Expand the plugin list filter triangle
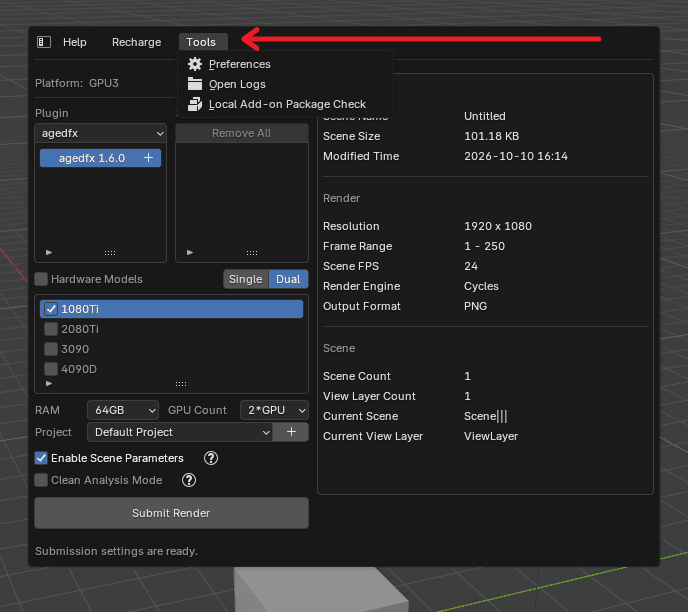The image size is (688, 612). [49, 252]
